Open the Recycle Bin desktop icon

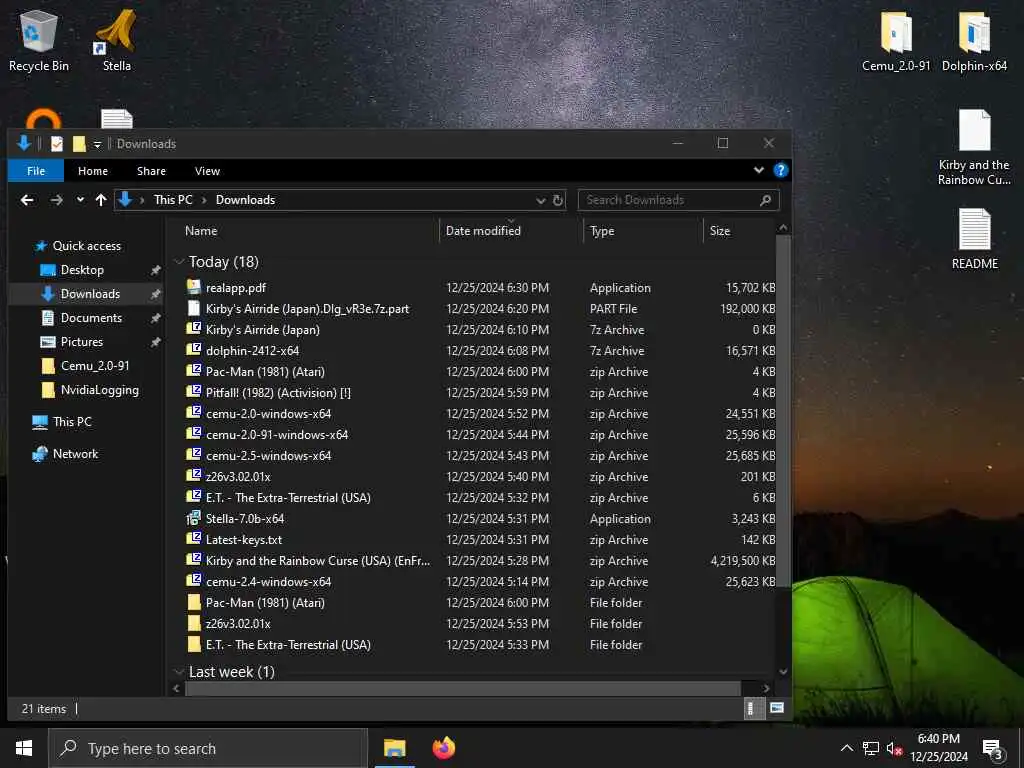coord(39,40)
